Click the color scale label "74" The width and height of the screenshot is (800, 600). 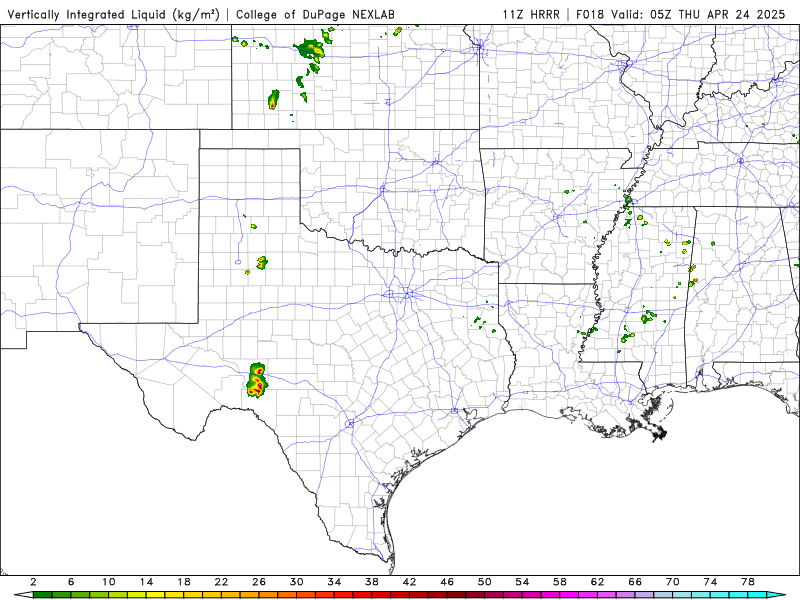click(x=710, y=582)
